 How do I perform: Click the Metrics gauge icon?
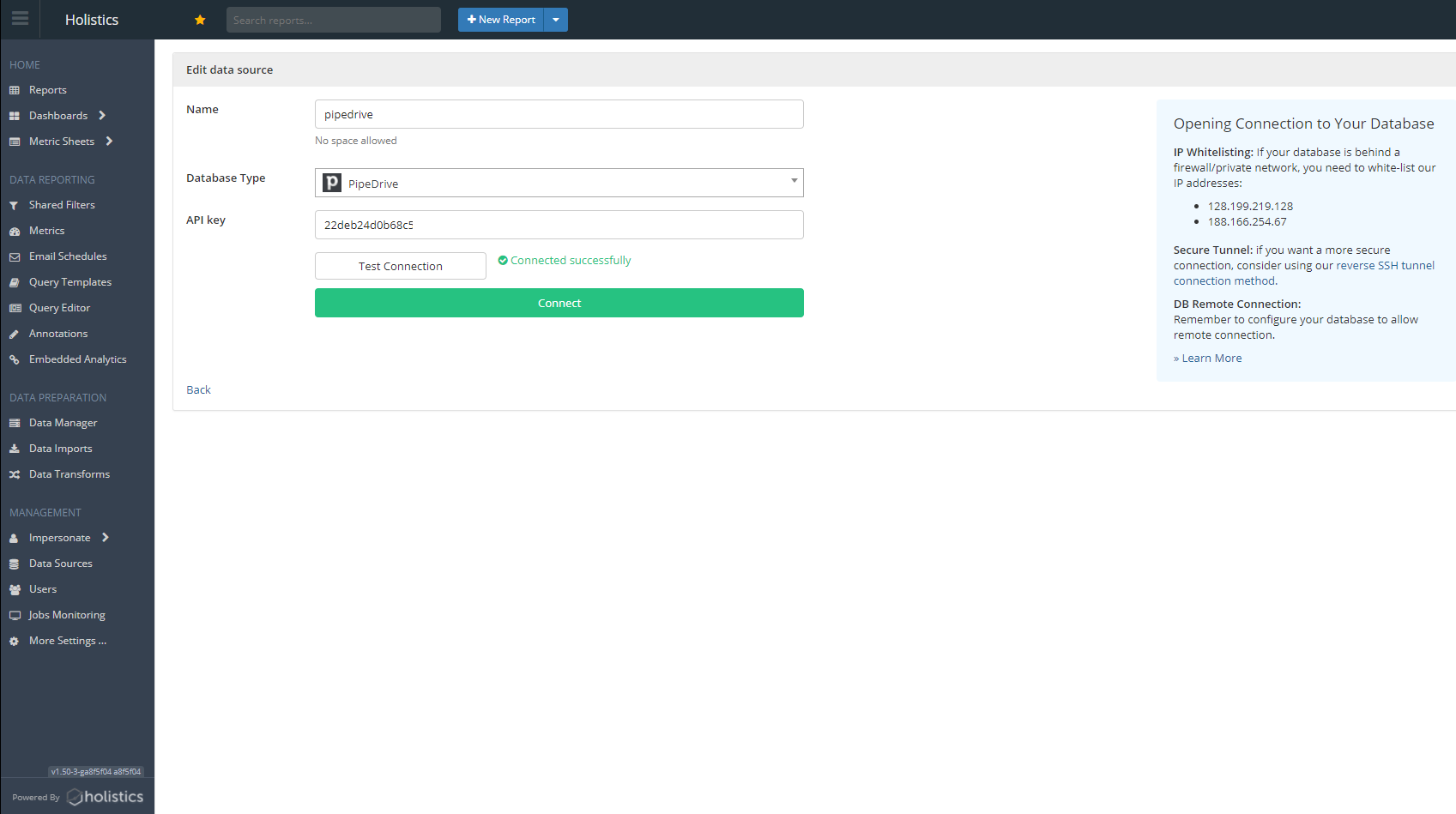click(x=15, y=231)
